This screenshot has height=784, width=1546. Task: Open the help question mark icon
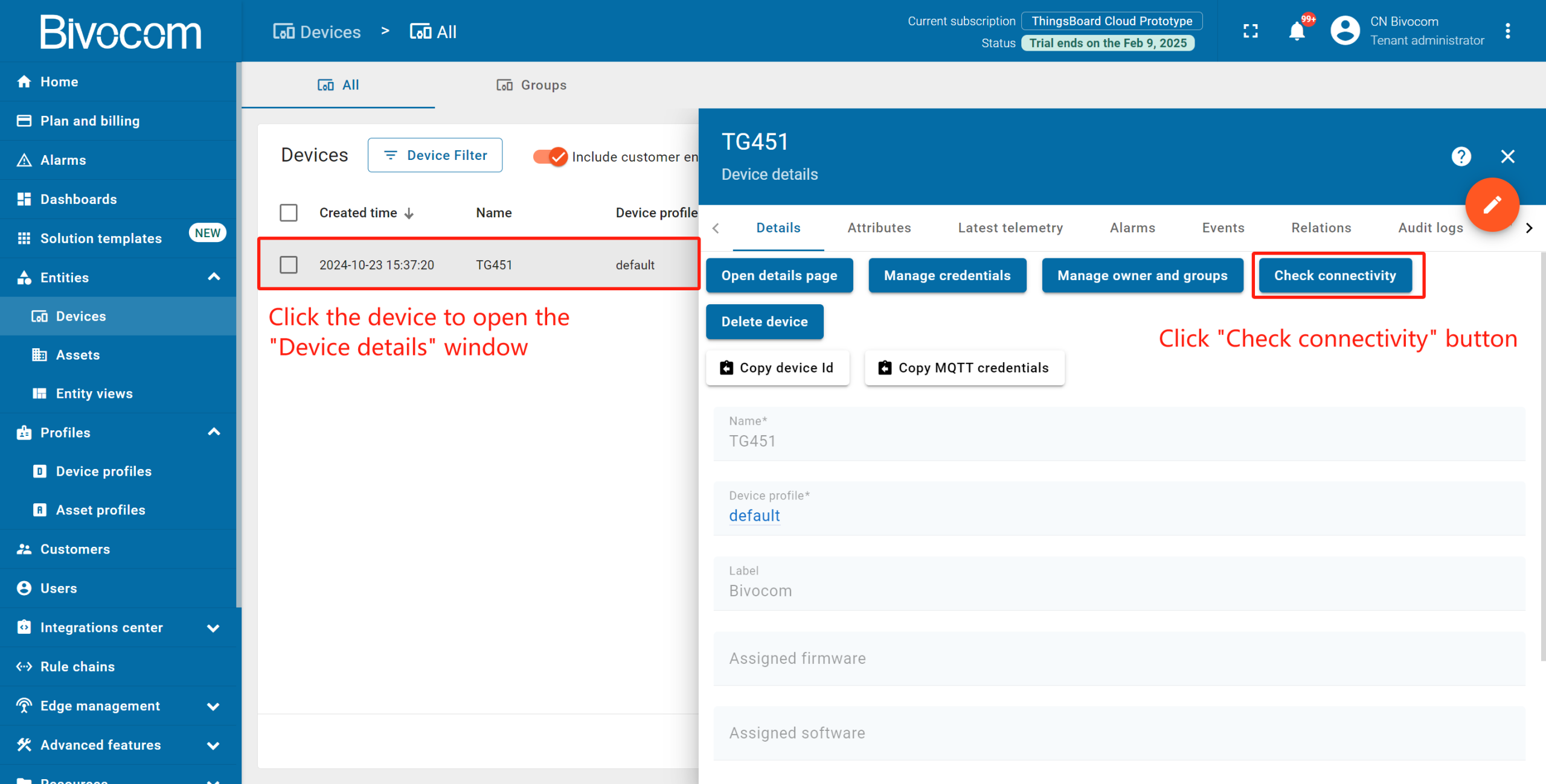pyautogui.click(x=1461, y=157)
